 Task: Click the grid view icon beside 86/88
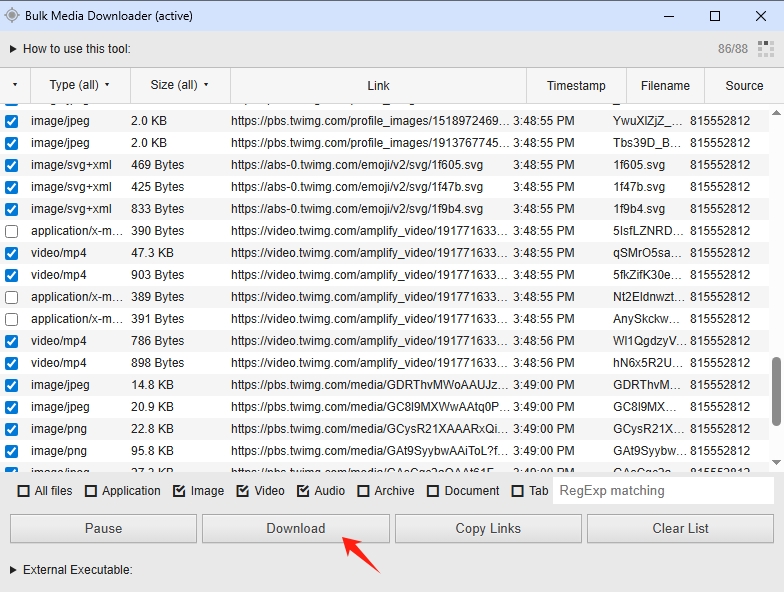coord(766,48)
